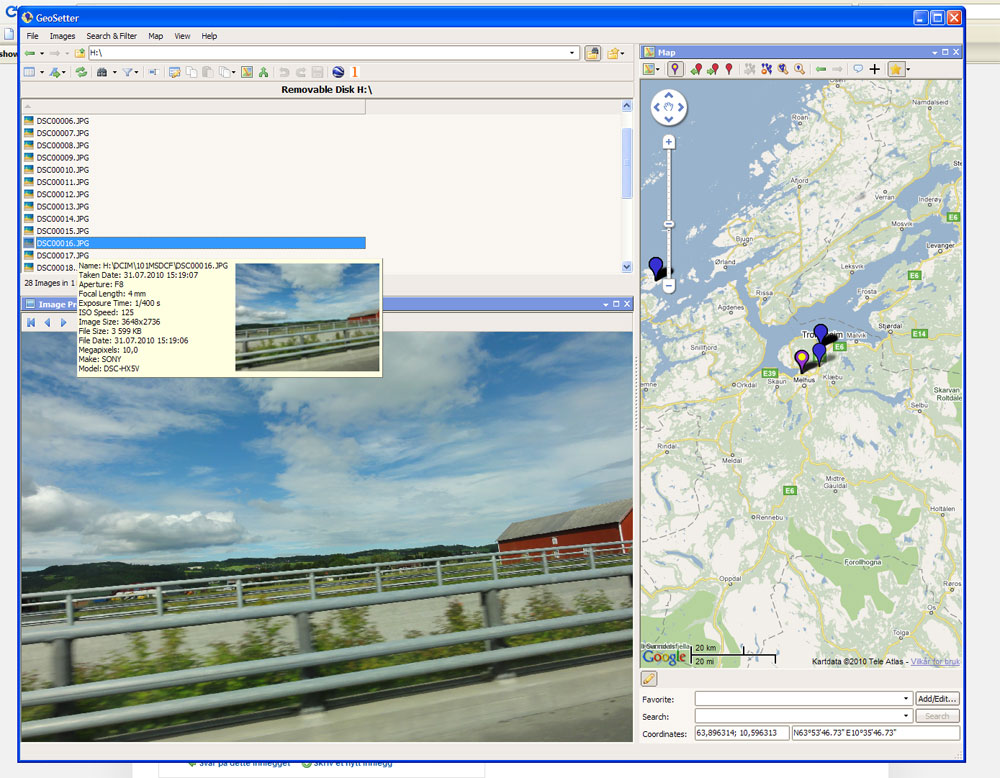
Task: Click the refresh green arrows icon
Action: click(81, 72)
